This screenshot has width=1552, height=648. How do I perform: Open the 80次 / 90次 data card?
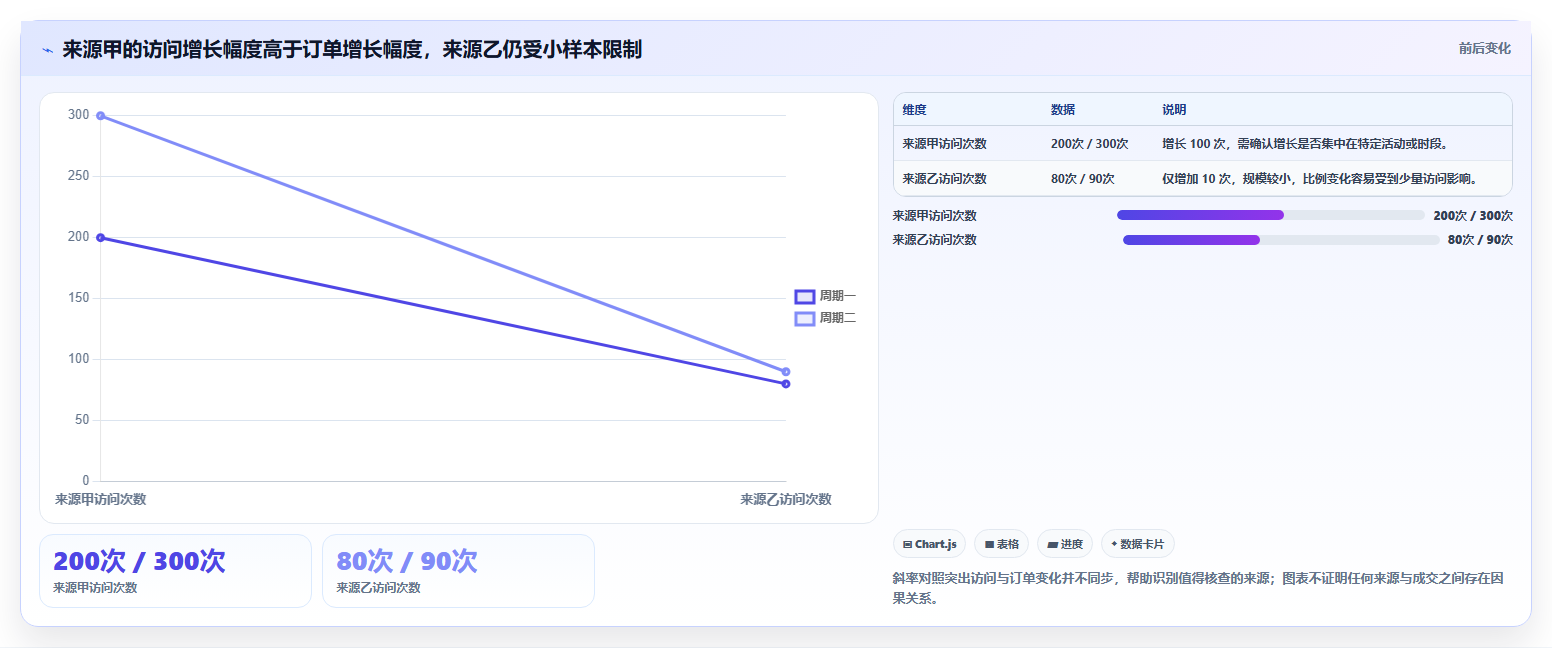pyautogui.click(x=458, y=571)
